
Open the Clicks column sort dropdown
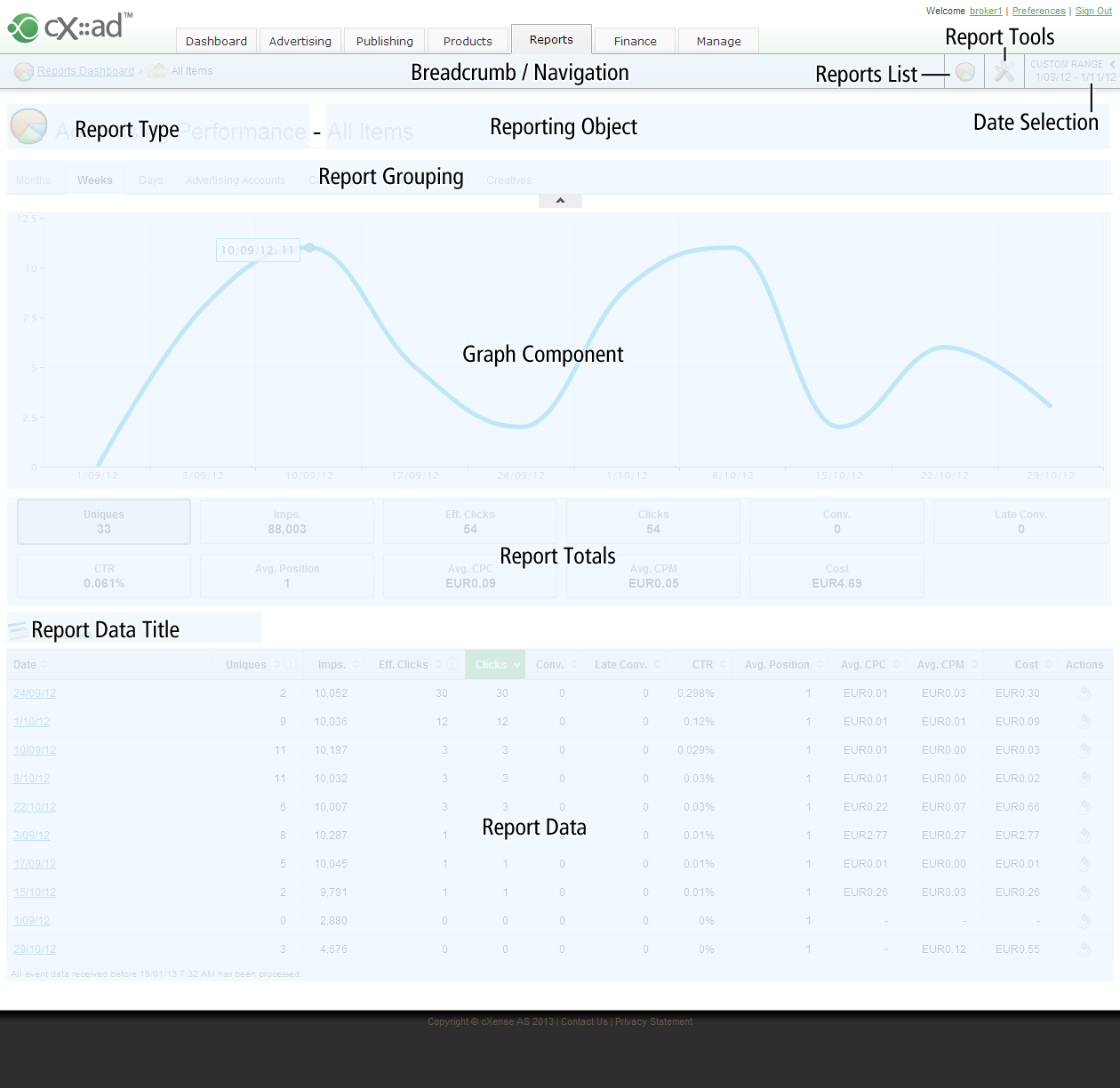pyautogui.click(x=516, y=665)
